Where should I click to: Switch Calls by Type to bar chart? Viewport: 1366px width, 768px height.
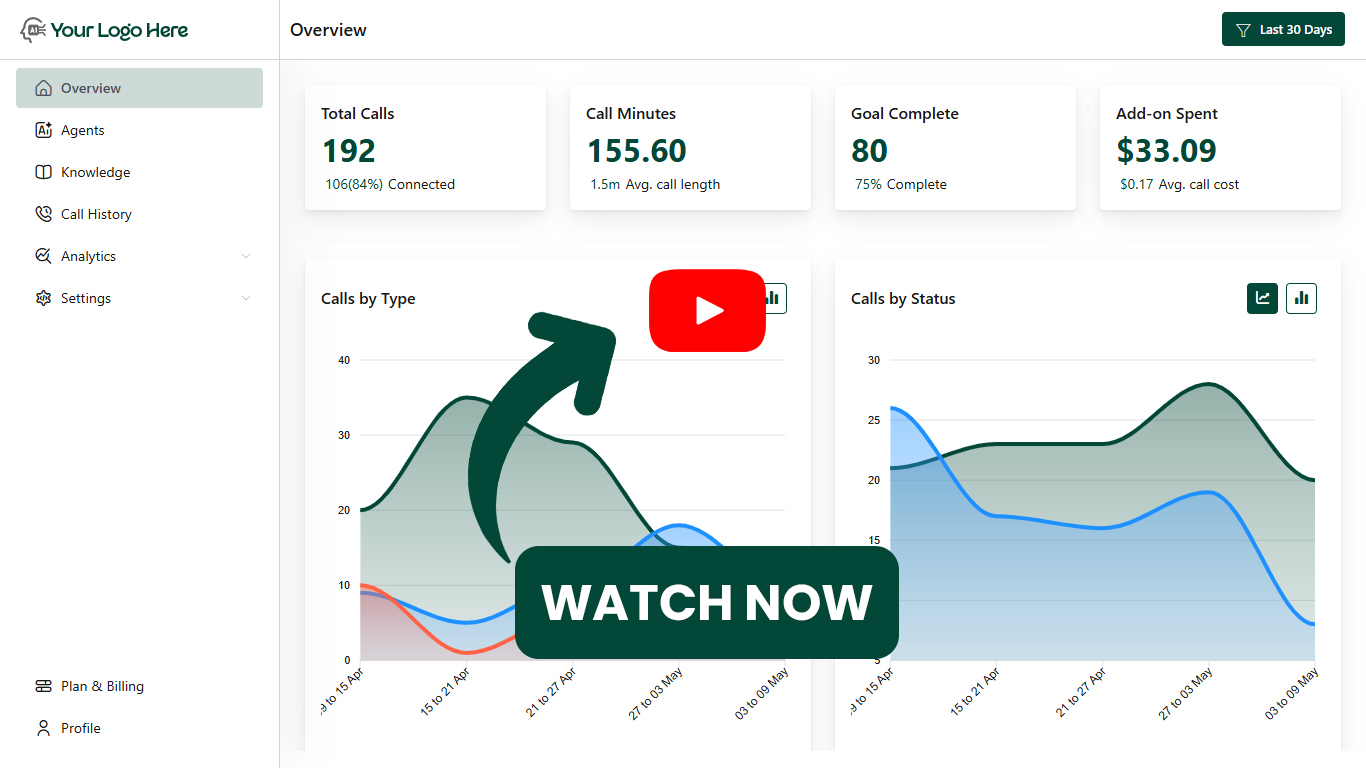(773, 298)
